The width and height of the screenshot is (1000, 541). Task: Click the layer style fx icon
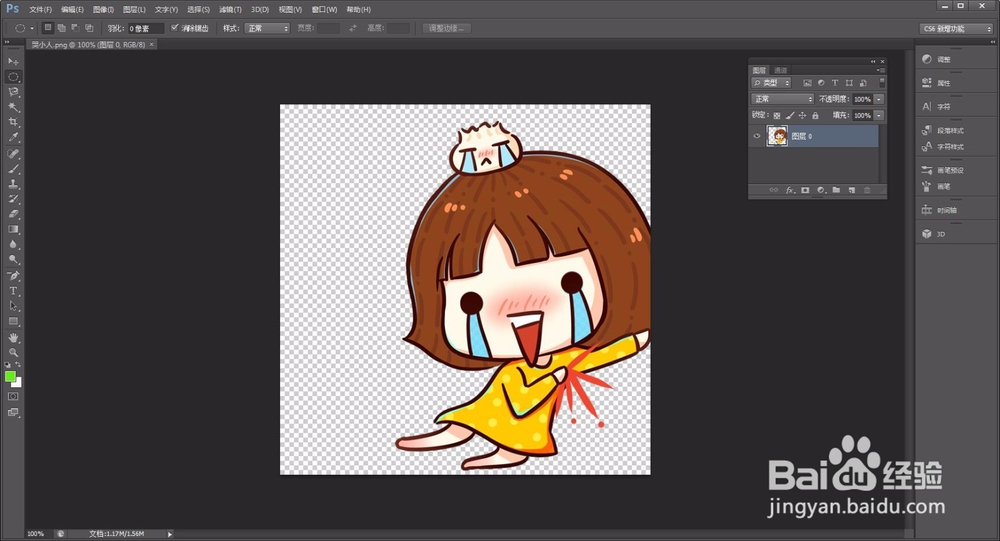point(789,189)
